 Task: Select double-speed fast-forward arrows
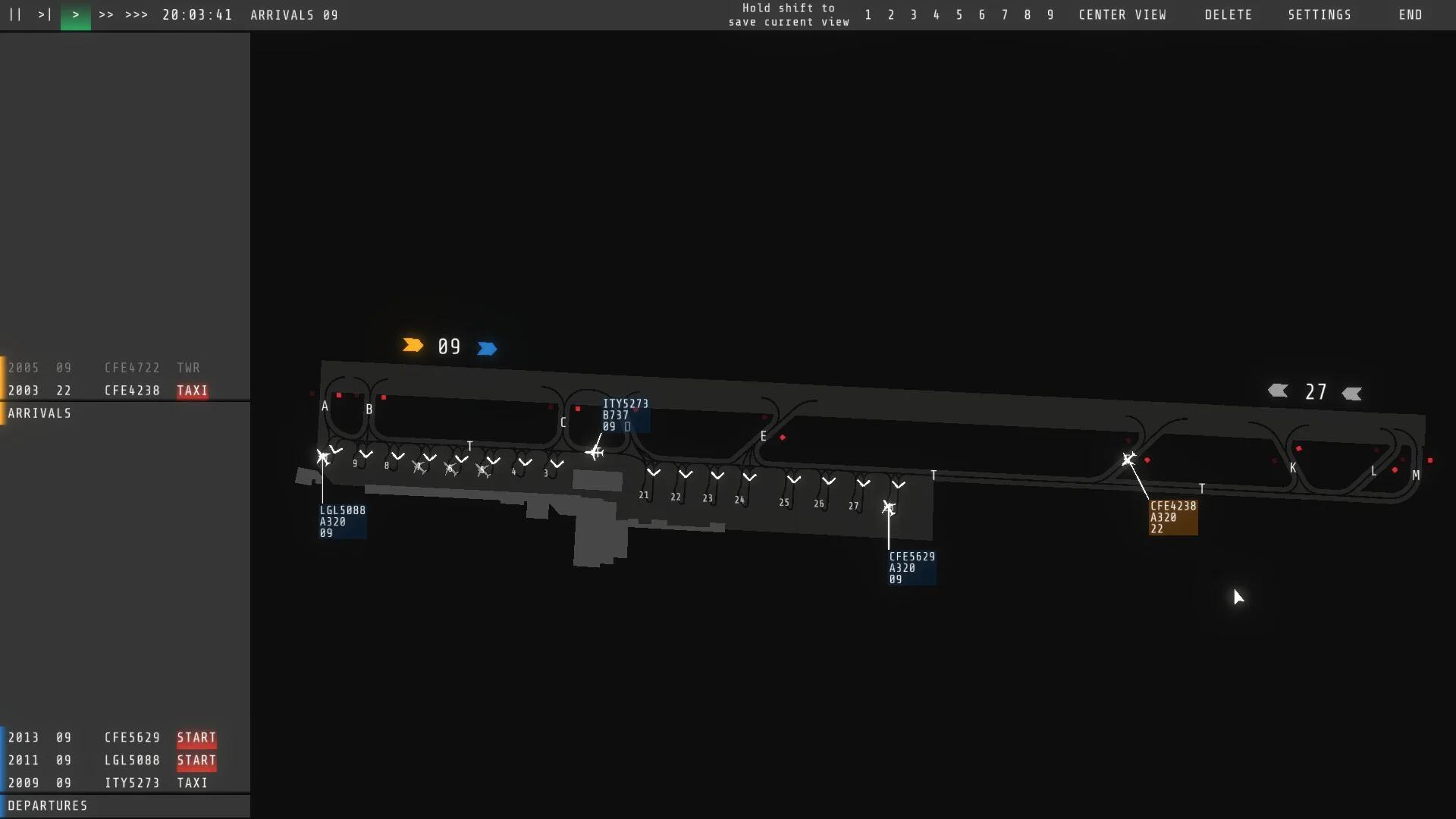pos(106,14)
